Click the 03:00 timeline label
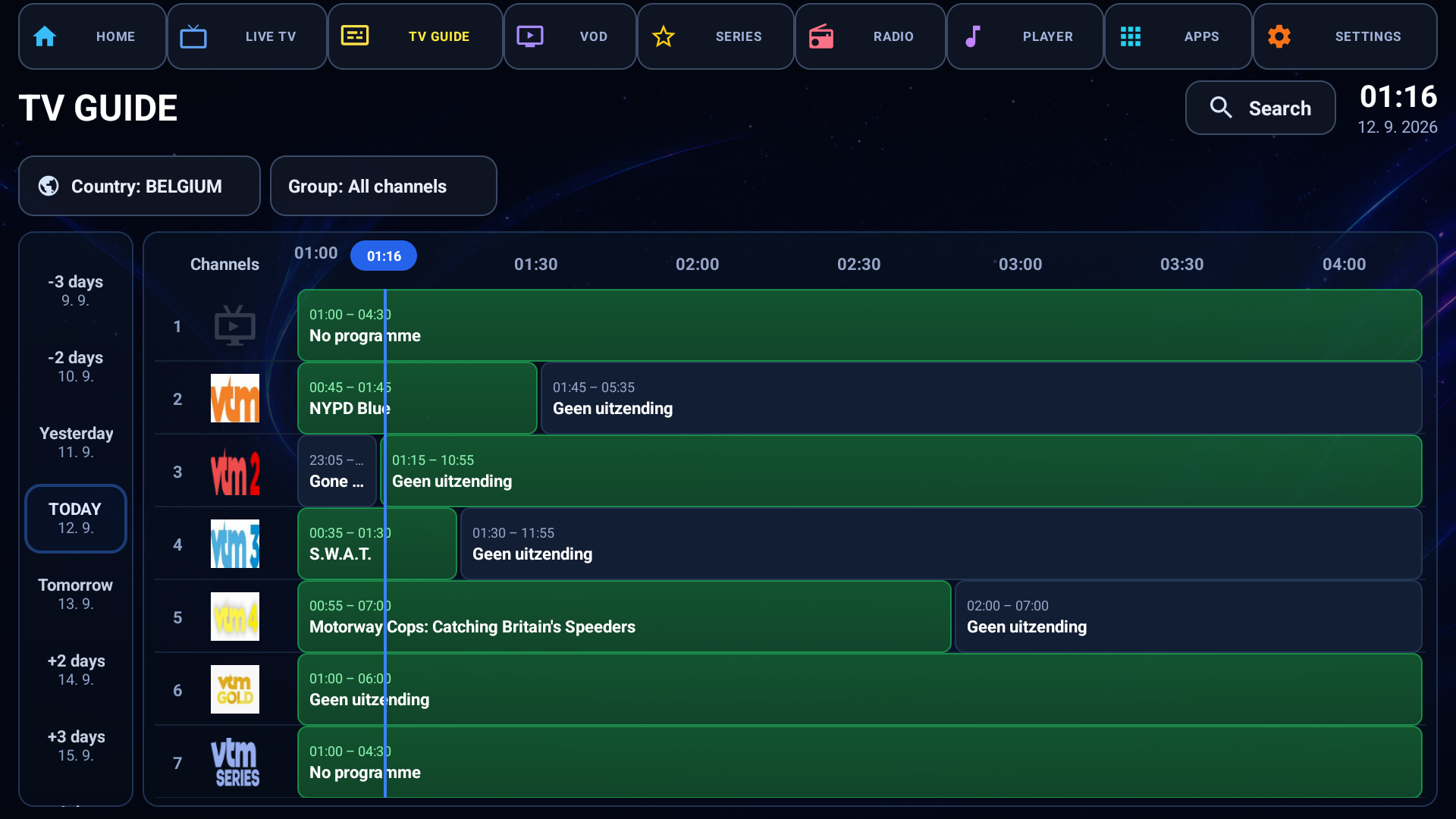This screenshot has height=819, width=1456. coord(1021,264)
